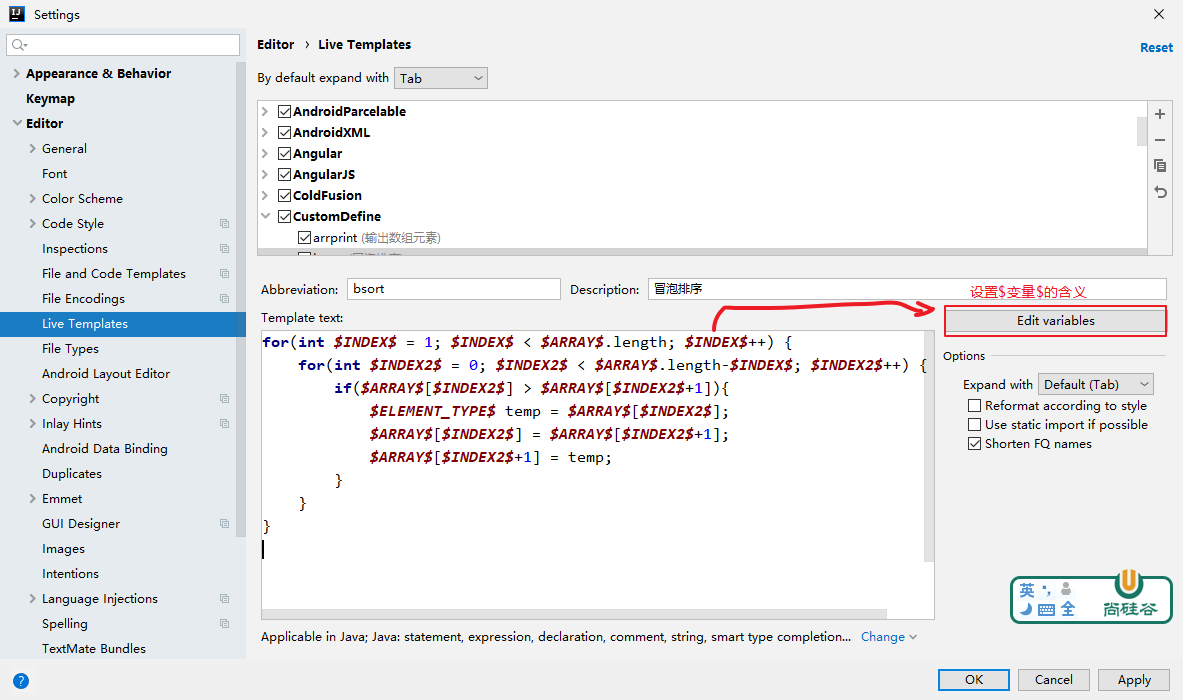Click the Change applicable contexts link

click(888, 637)
